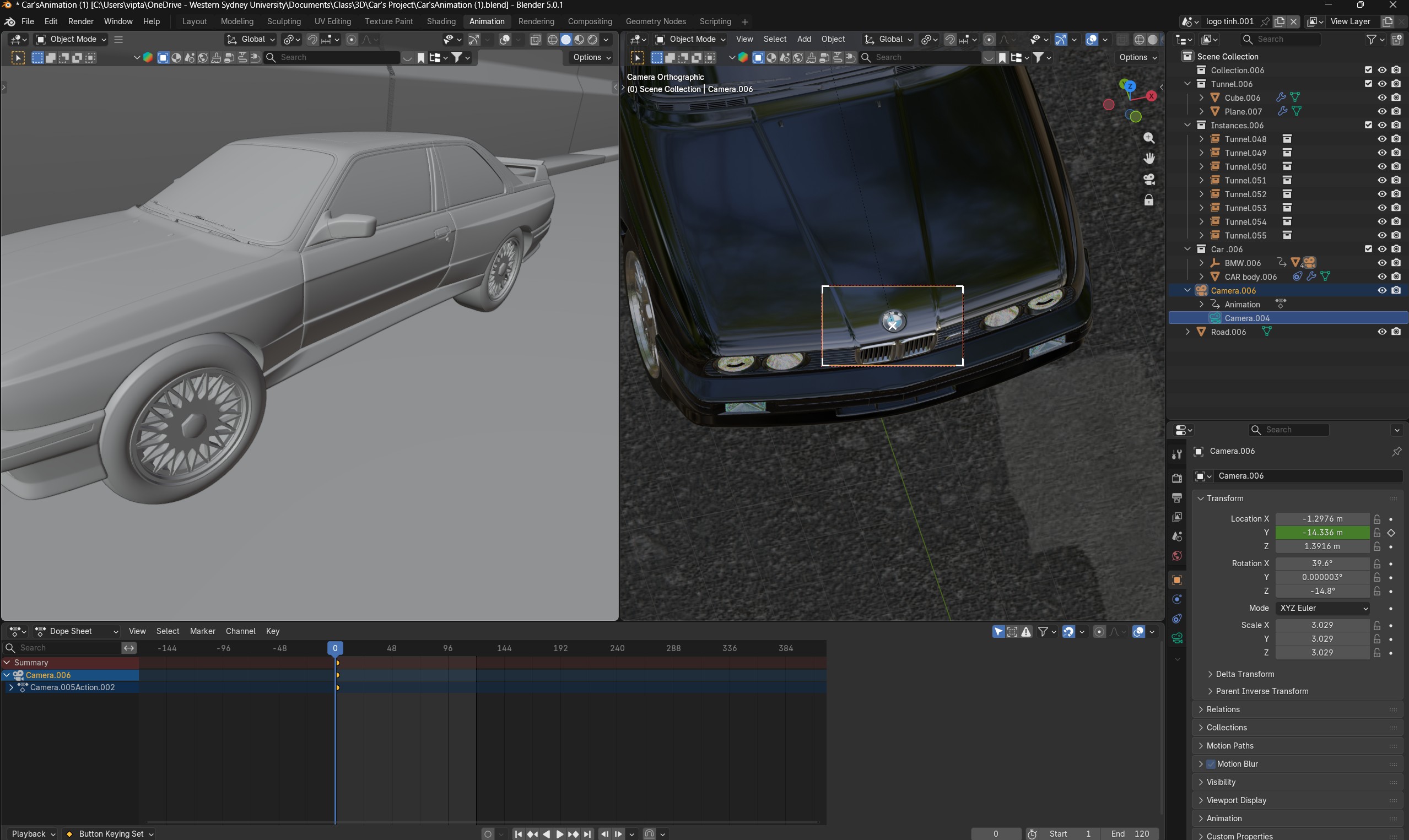Play the animation forward
1409x840 pixels.
coord(559,834)
